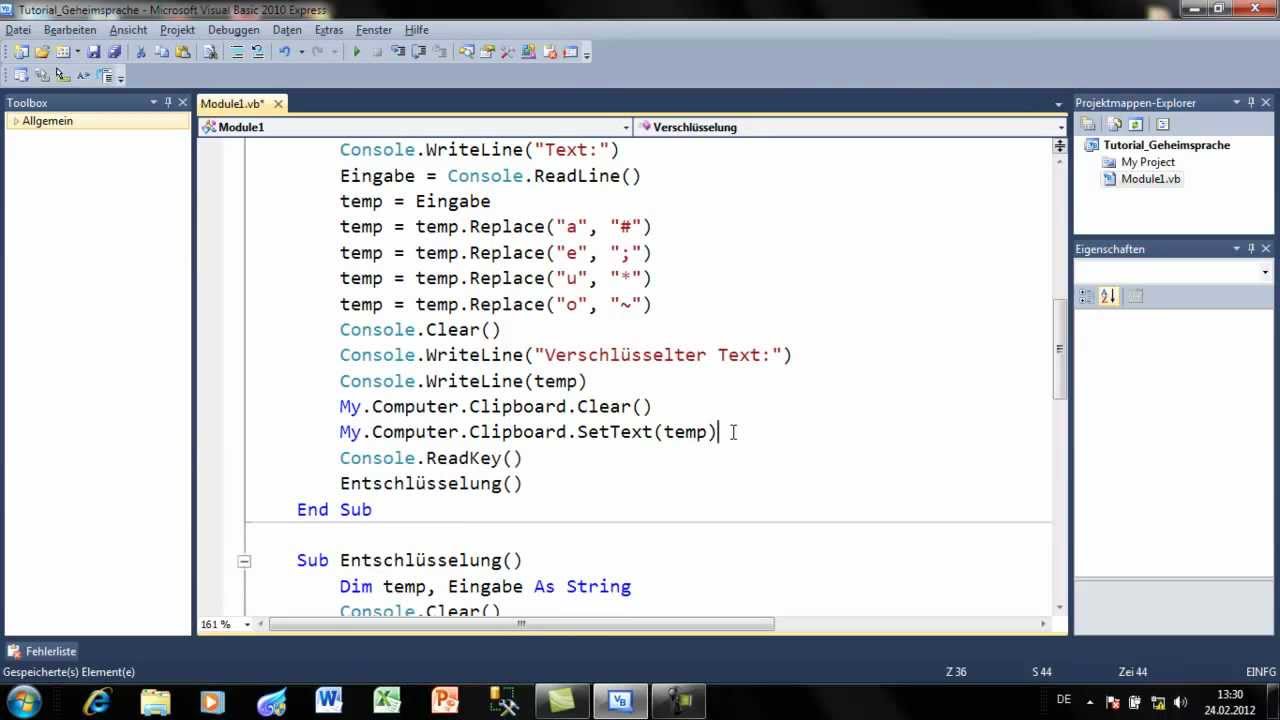Open Internet Explorer from the taskbar
The height and width of the screenshot is (720, 1280).
pos(97,700)
